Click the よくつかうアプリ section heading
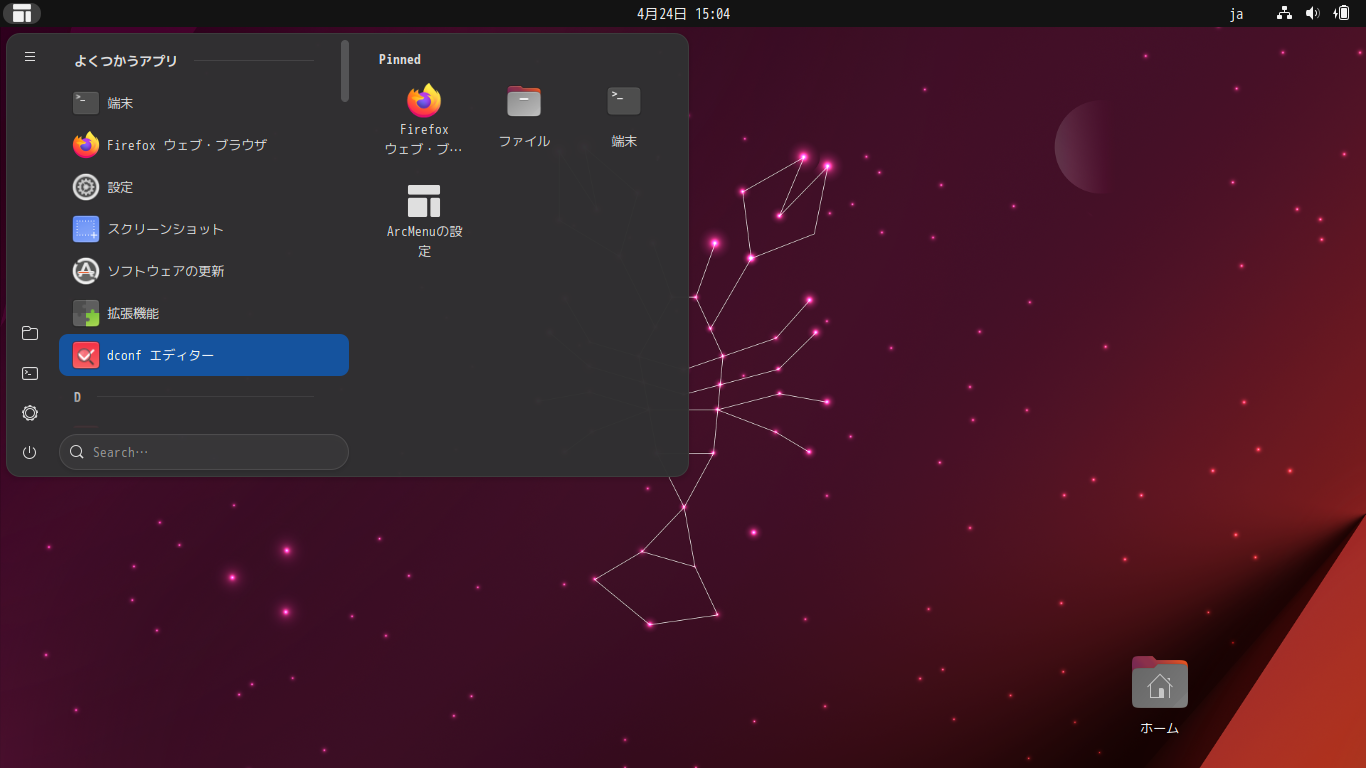 [x=126, y=61]
